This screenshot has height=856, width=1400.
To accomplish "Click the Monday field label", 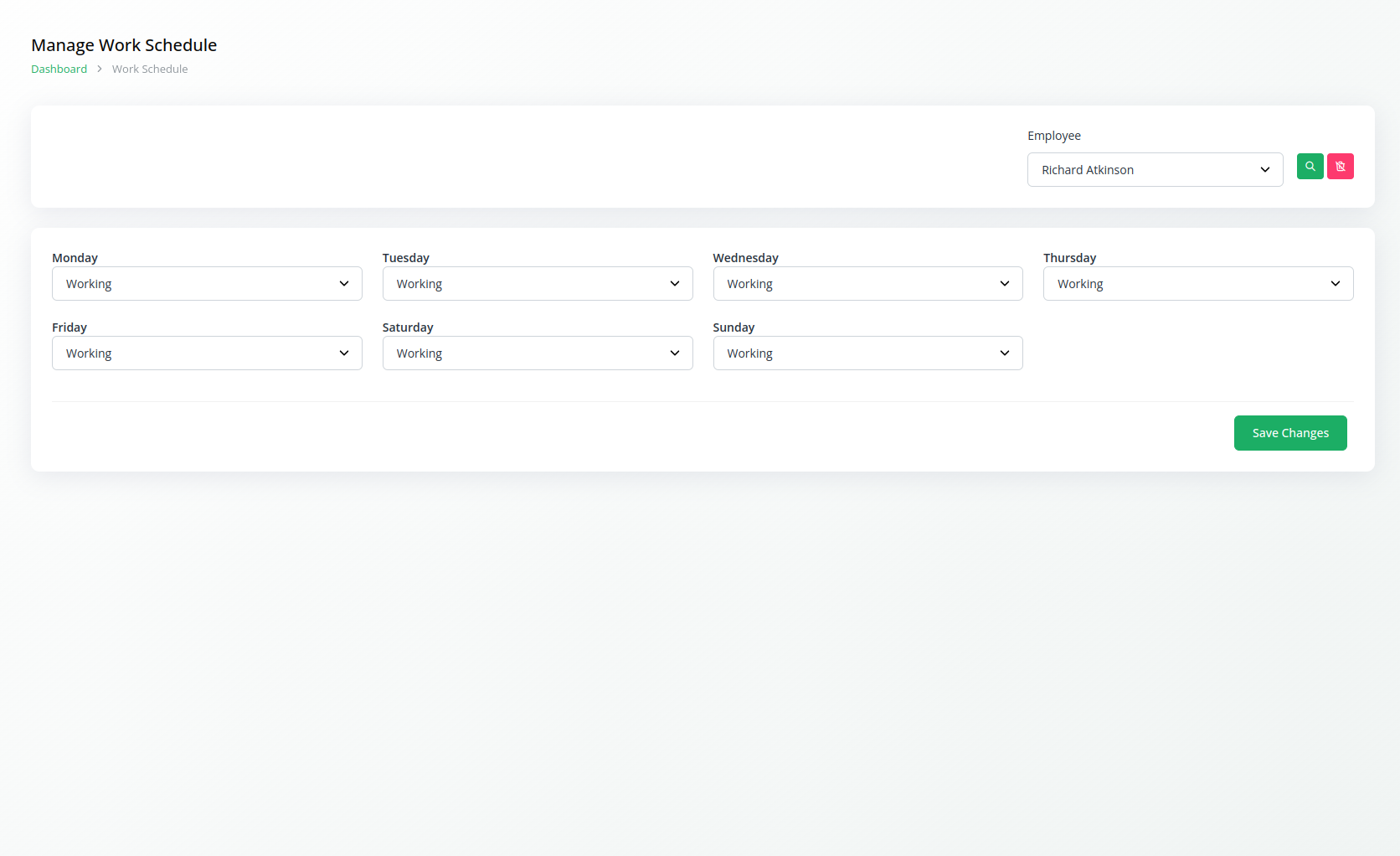I will coord(75,258).
